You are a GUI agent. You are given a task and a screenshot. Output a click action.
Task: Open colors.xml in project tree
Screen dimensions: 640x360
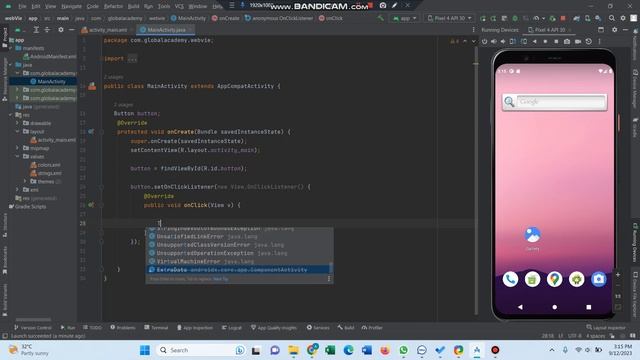[46, 165]
